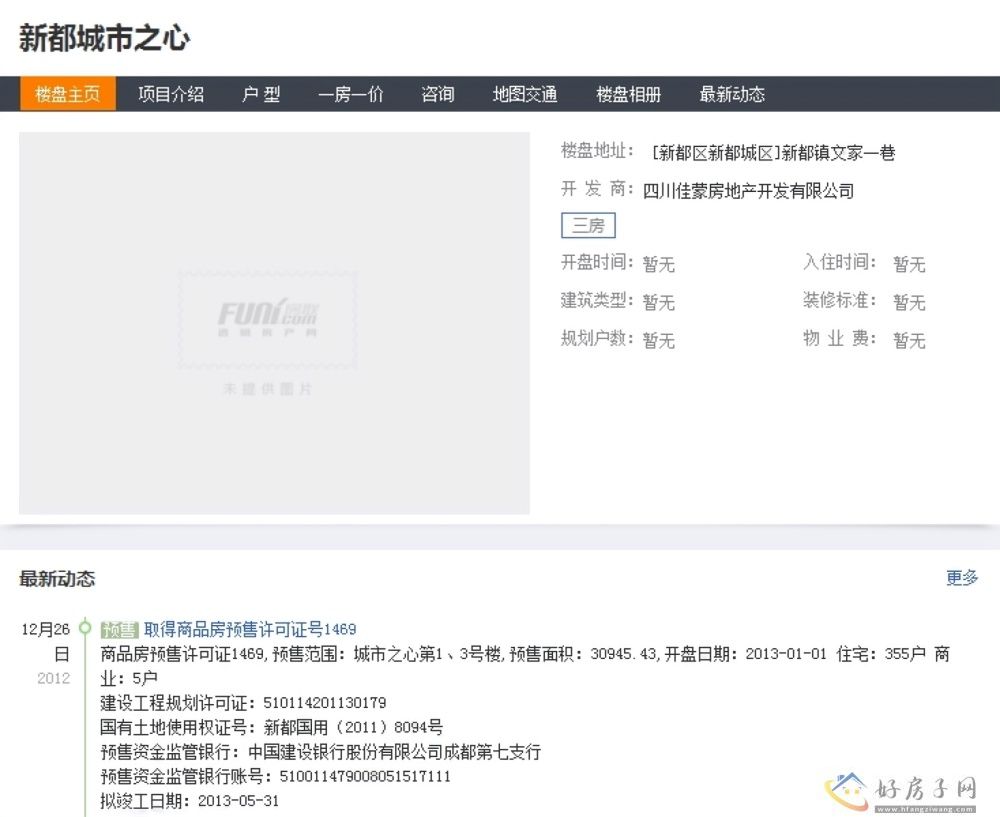This screenshot has width=1000, height=817.
Task: Select the 一房一价 tab
Action: tap(350, 94)
